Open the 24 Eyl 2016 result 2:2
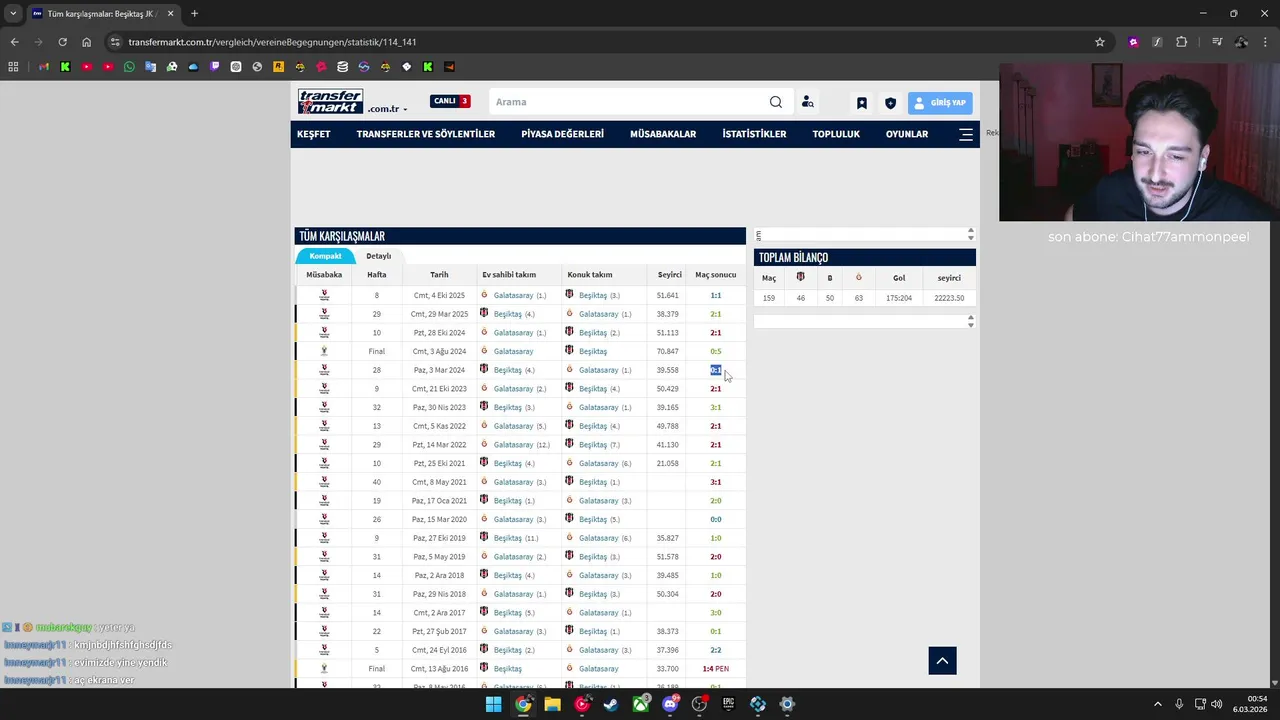 coord(716,650)
